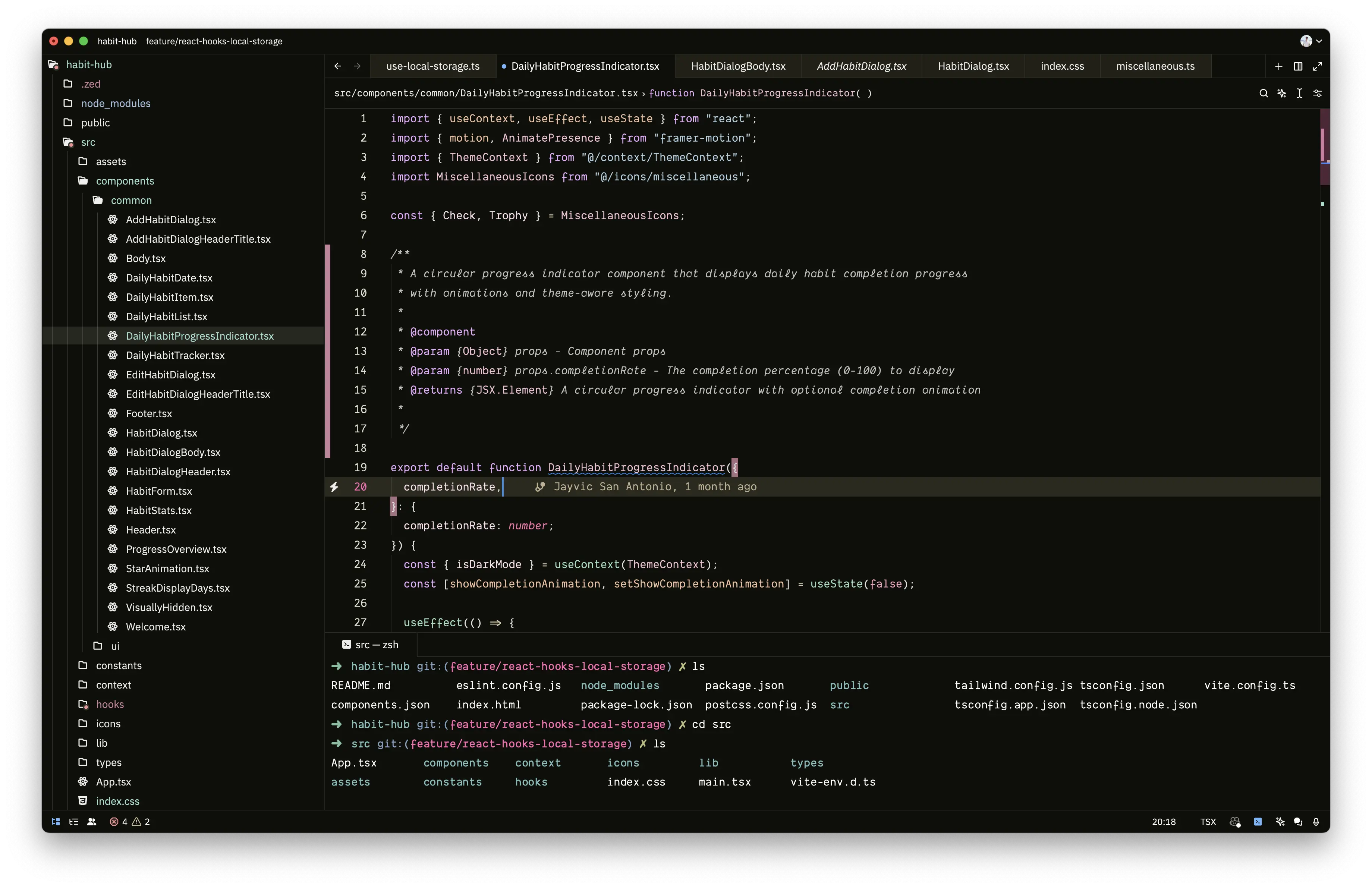Switch to index.css tab

[x=1062, y=66]
